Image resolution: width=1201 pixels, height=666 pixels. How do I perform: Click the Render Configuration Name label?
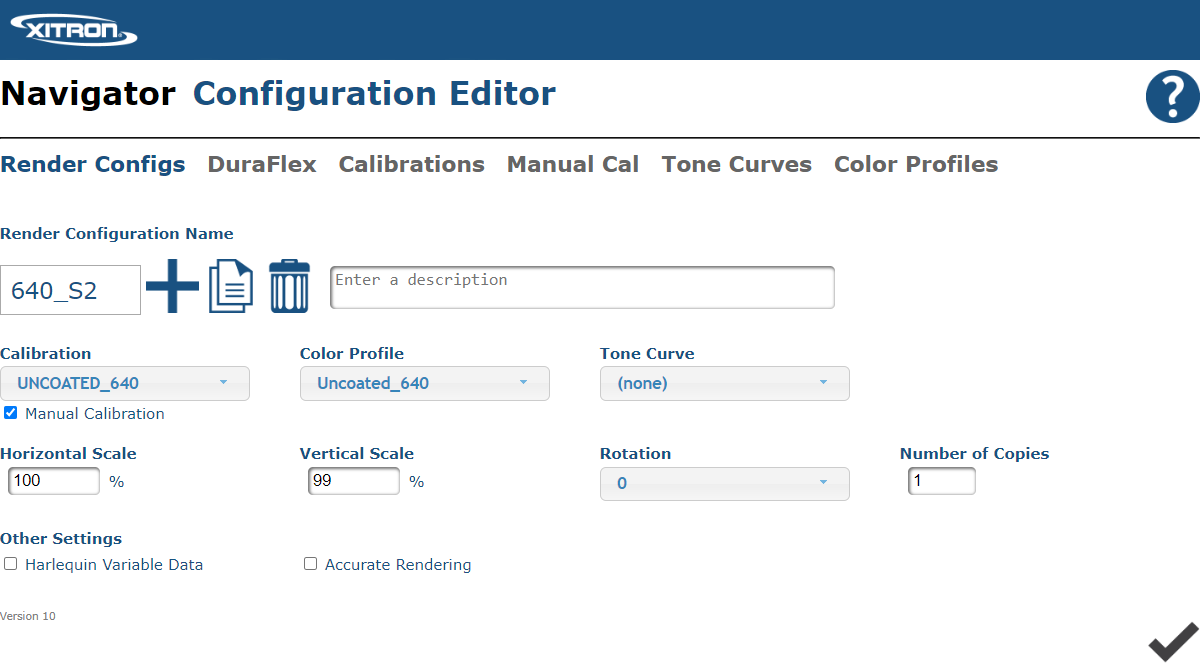(117, 234)
